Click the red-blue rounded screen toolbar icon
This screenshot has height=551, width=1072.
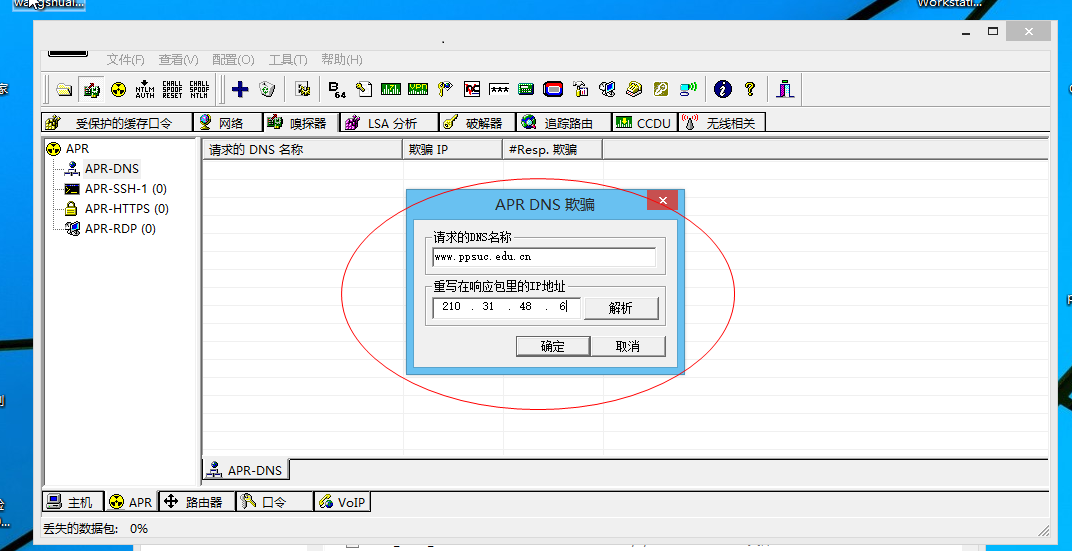[553, 89]
